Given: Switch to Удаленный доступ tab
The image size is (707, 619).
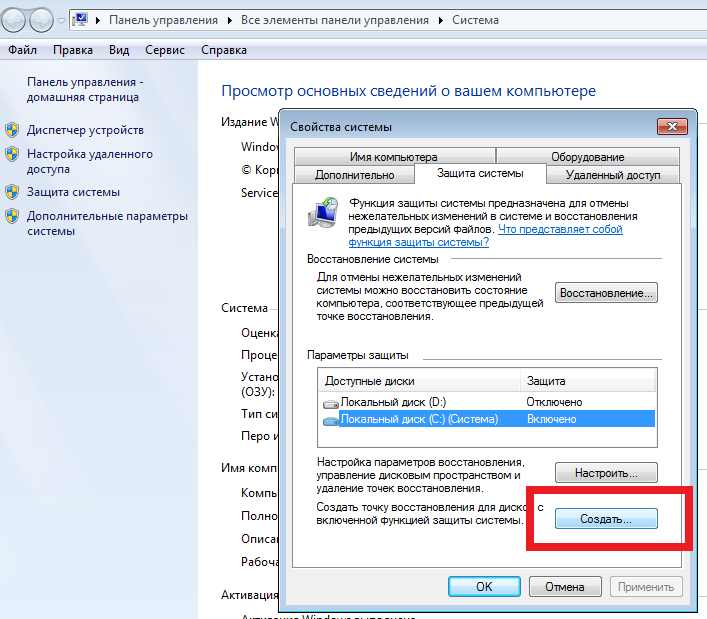Looking at the screenshot, I should coord(613,174).
